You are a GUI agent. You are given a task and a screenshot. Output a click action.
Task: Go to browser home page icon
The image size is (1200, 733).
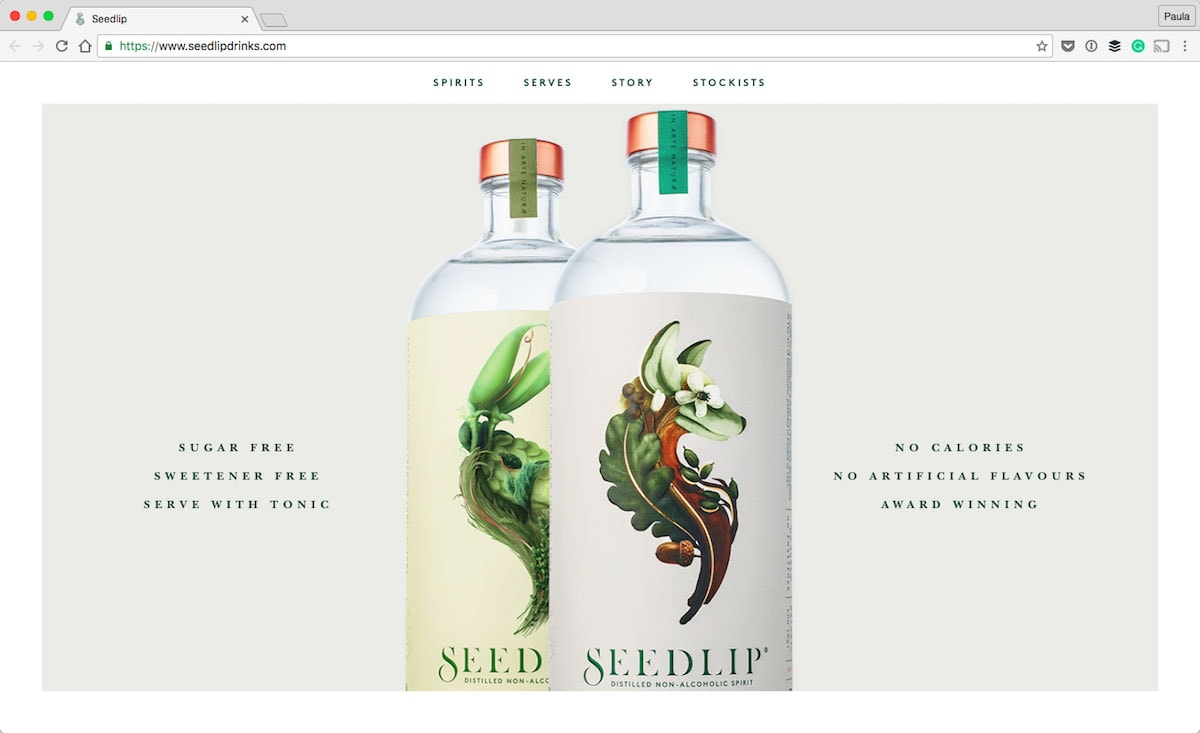(x=85, y=46)
